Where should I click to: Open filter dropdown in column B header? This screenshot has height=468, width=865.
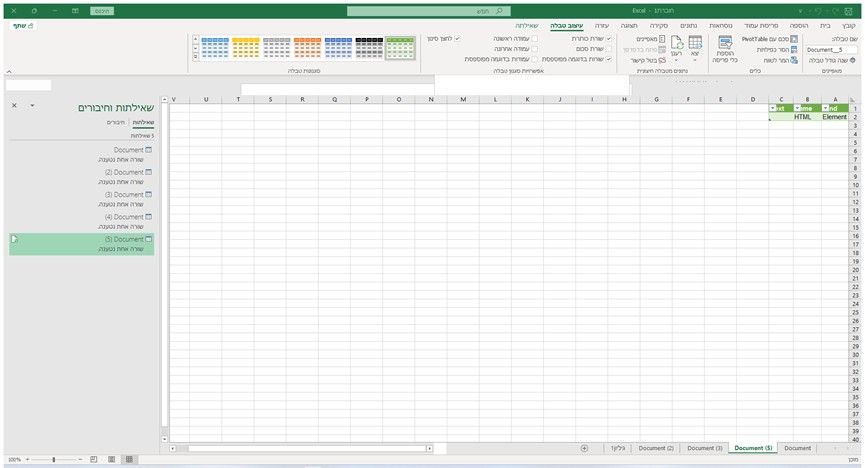pos(797,108)
